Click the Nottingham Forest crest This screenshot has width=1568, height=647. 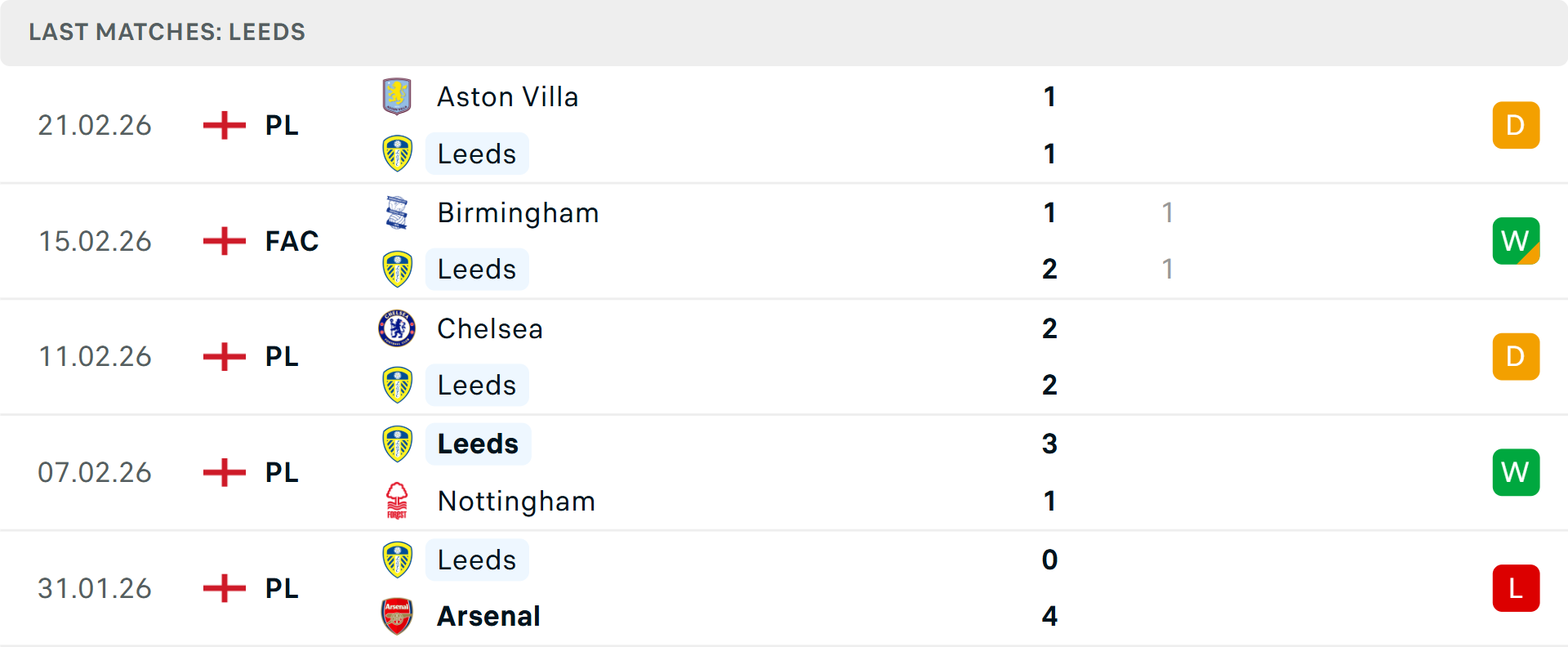tap(397, 501)
